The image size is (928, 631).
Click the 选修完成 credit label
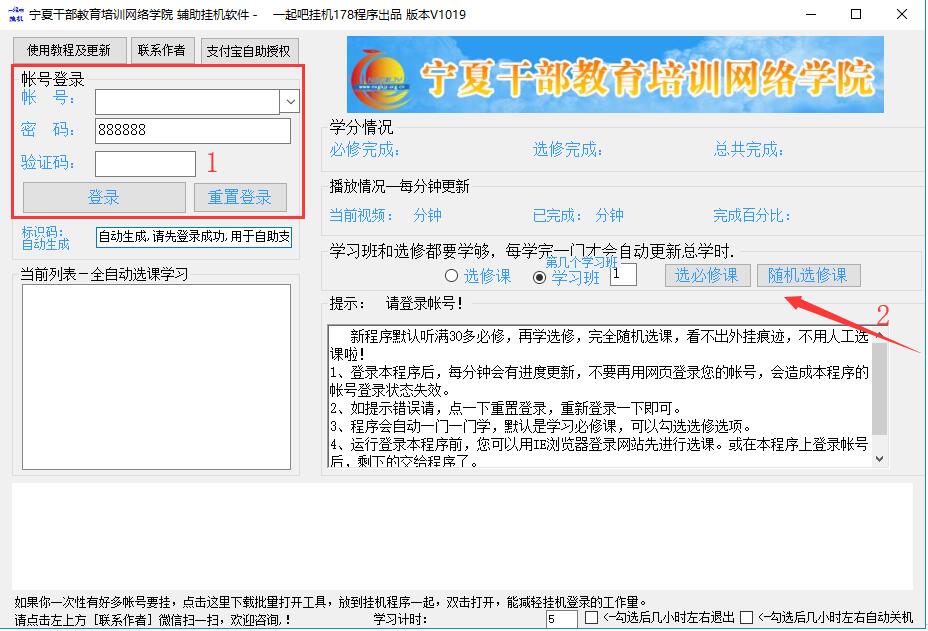point(568,150)
